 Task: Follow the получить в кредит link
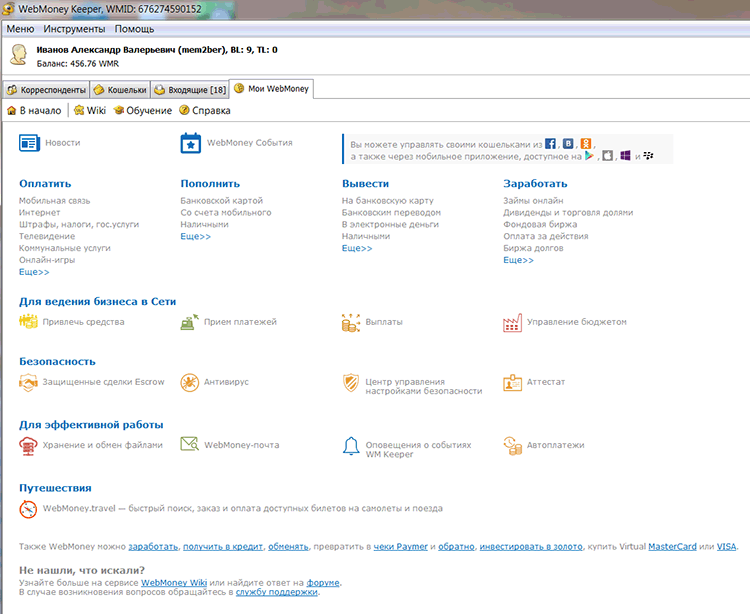click(223, 547)
